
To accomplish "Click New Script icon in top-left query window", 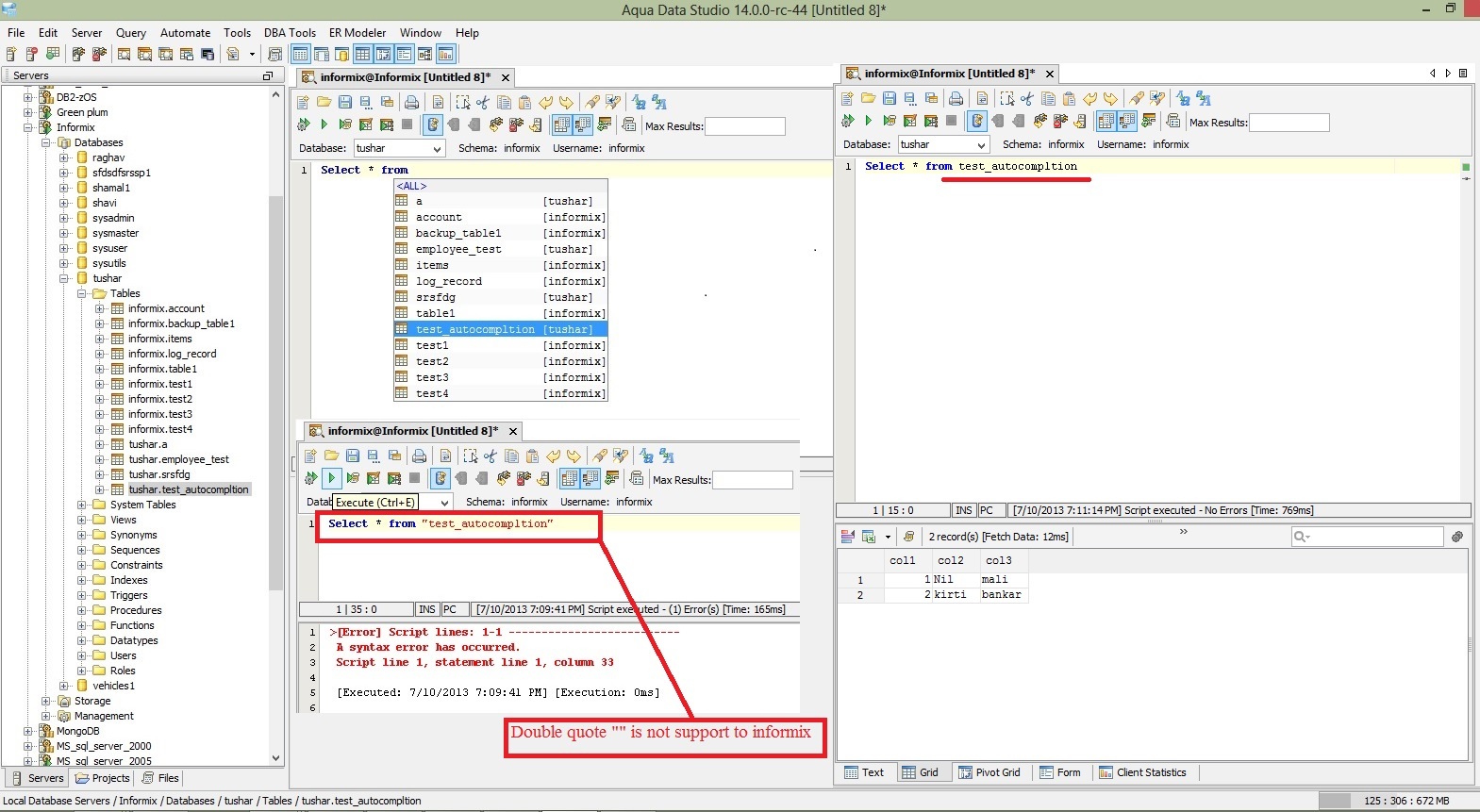I will pos(304,102).
